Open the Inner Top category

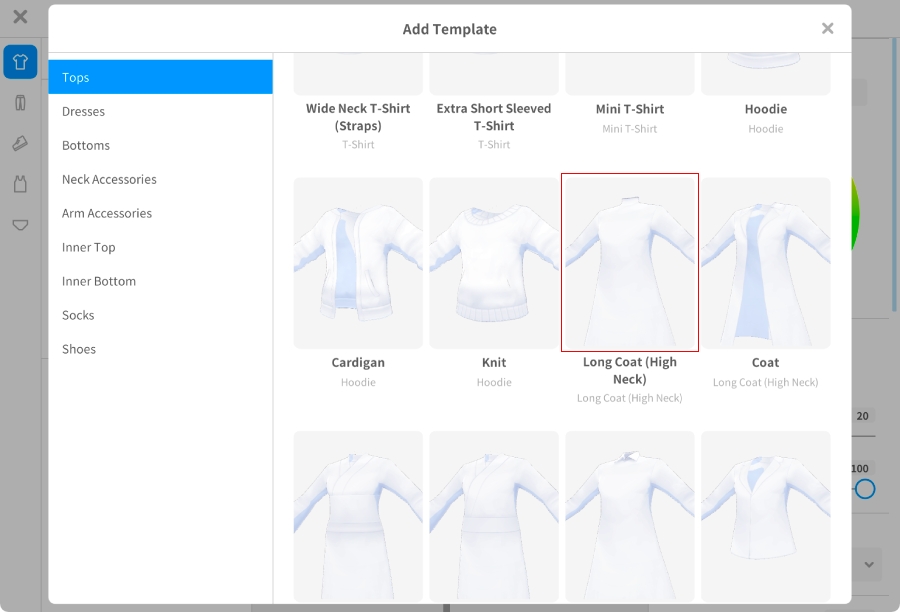tap(160, 247)
